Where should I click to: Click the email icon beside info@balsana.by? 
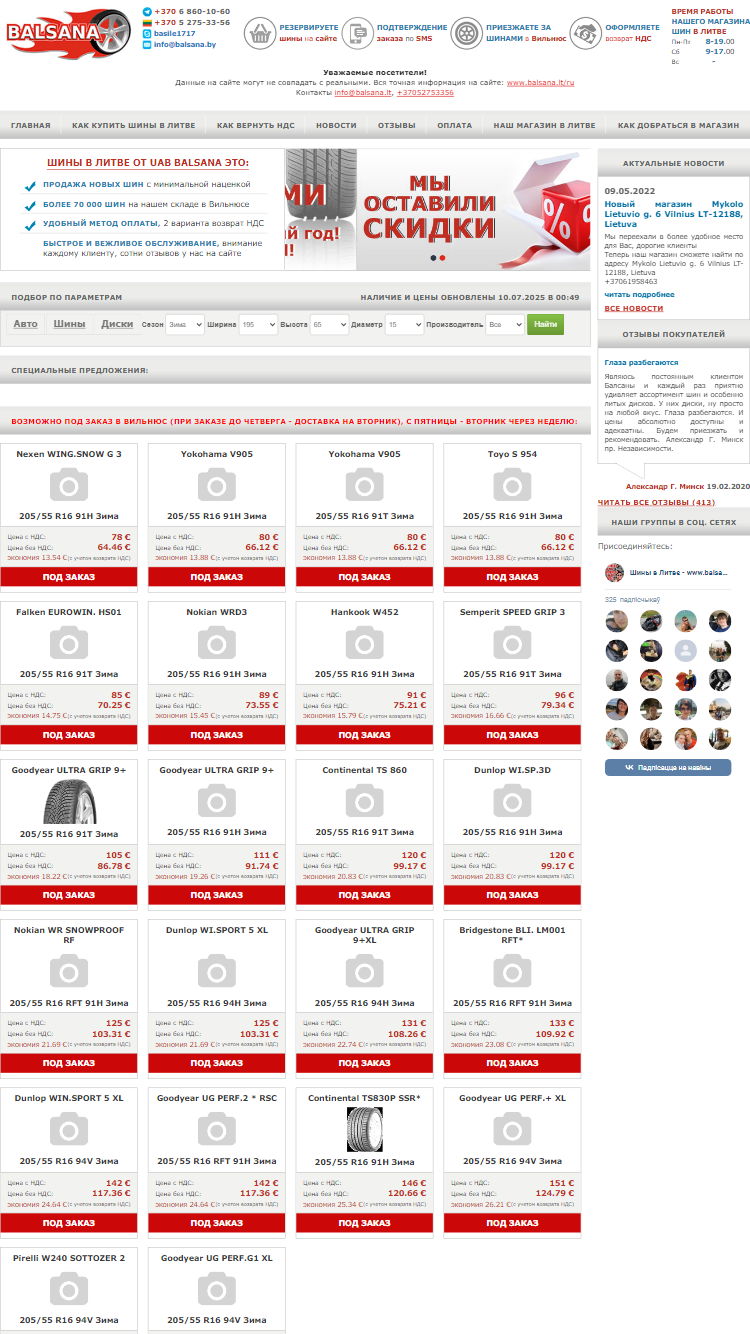pos(147,45)
